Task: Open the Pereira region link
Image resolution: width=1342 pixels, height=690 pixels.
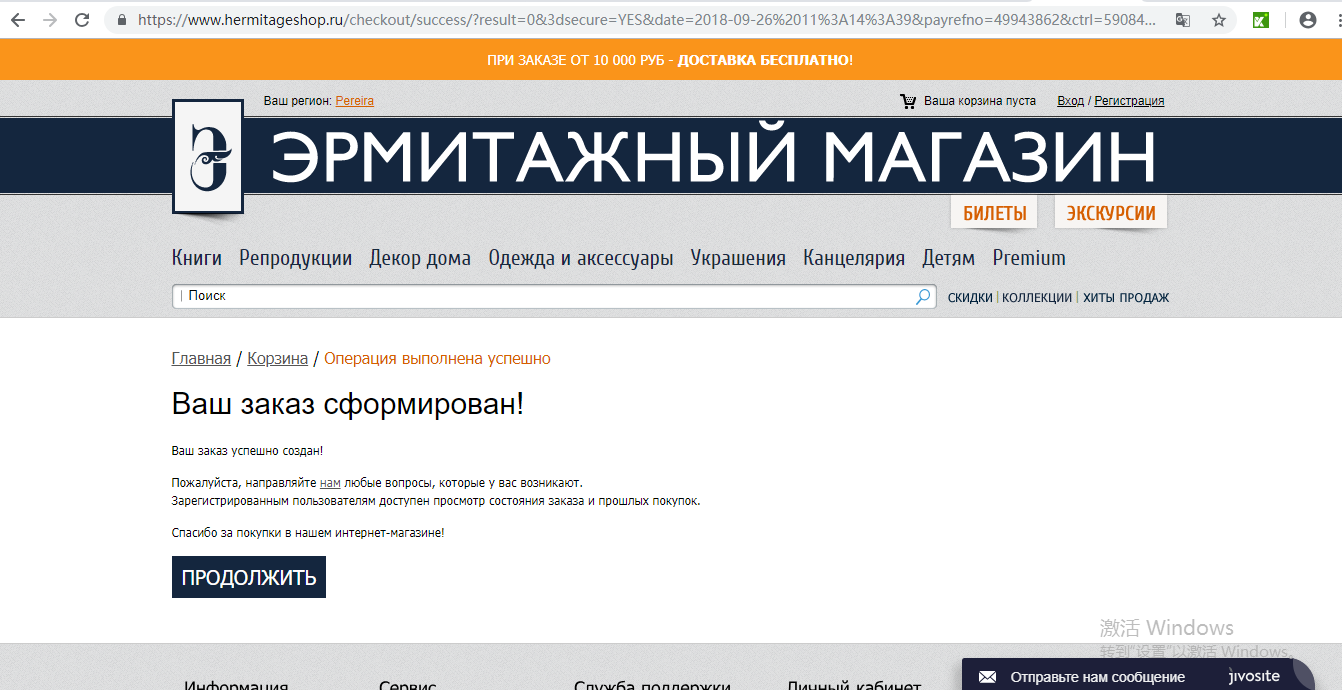Action: tap(355, 101)
